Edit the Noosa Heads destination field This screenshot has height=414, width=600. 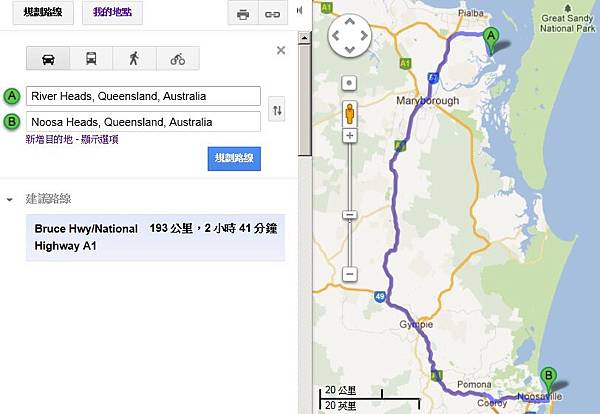[x=143, y=122]
